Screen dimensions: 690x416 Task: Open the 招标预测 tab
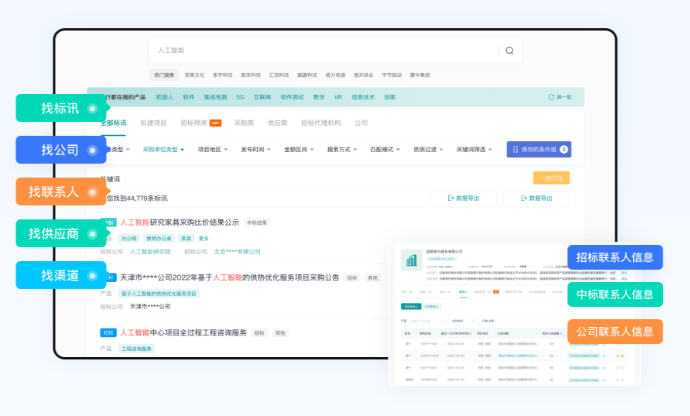(194, 123)
